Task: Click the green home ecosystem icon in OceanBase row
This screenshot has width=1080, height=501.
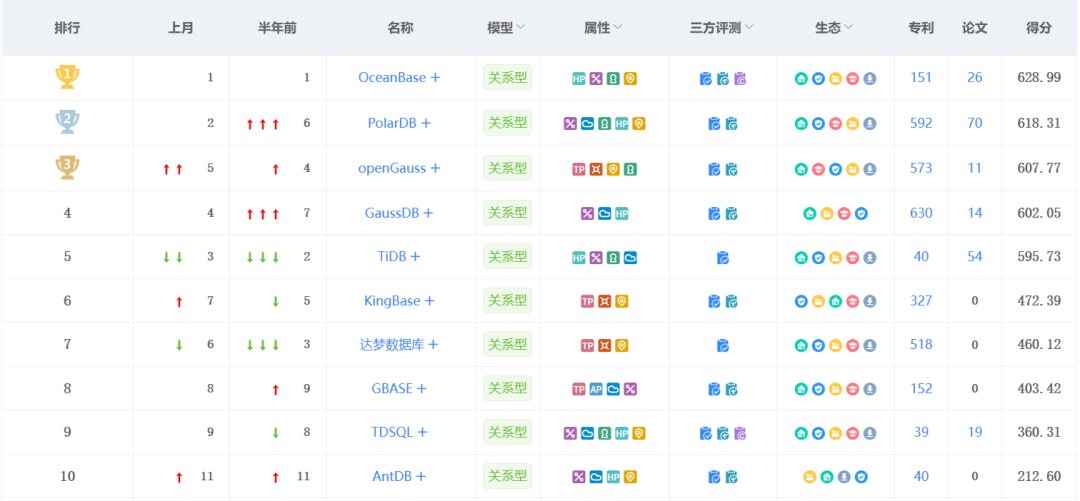Action: pyautogui.click(x=801, y=79)
